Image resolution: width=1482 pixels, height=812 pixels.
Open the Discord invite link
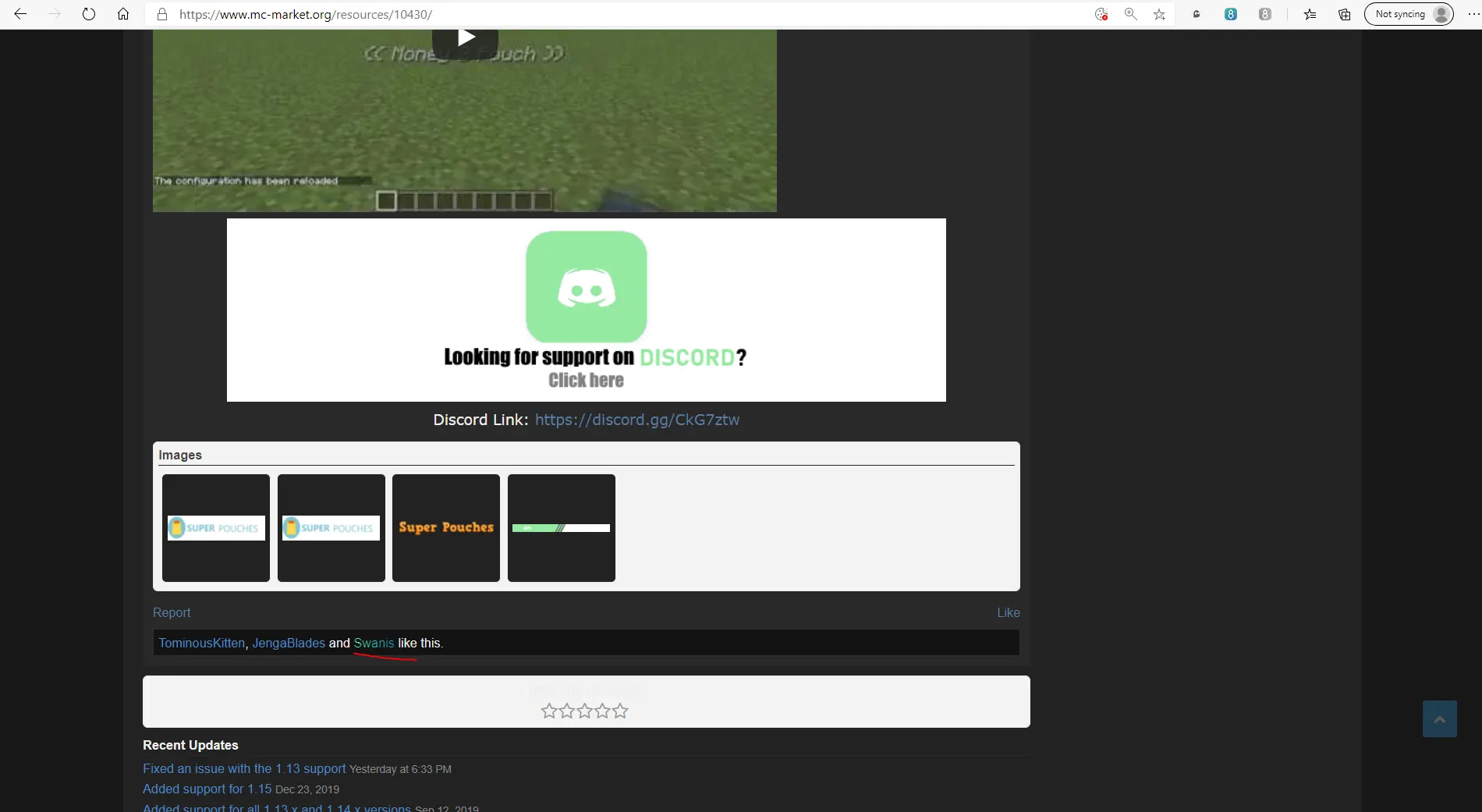click(x=636, y=420)
